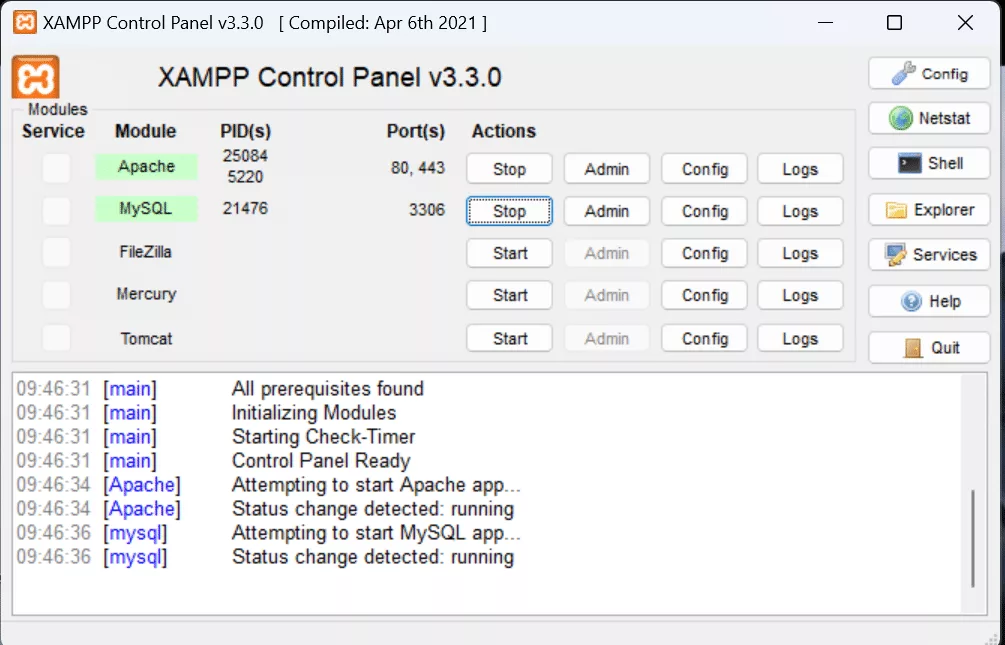Screen dimensions: 1005x645
Task: Toggle the Tomcat service checkbox
Action: coord(56,338)
